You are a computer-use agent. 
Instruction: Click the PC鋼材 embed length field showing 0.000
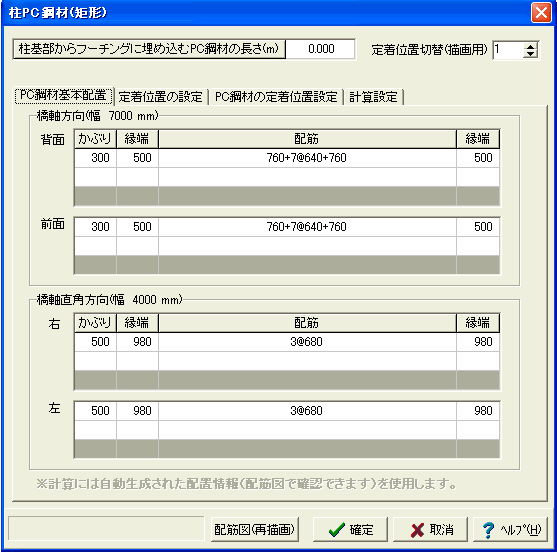[x=321, y=49]
